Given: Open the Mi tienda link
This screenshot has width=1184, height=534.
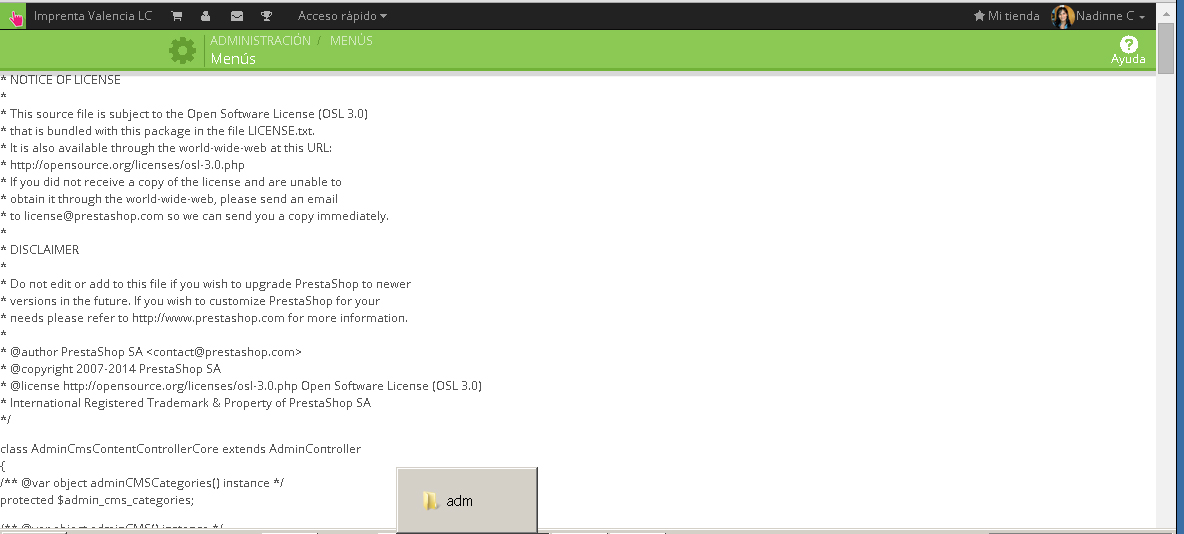Looking at the screenshot, I should (1013, 16).
